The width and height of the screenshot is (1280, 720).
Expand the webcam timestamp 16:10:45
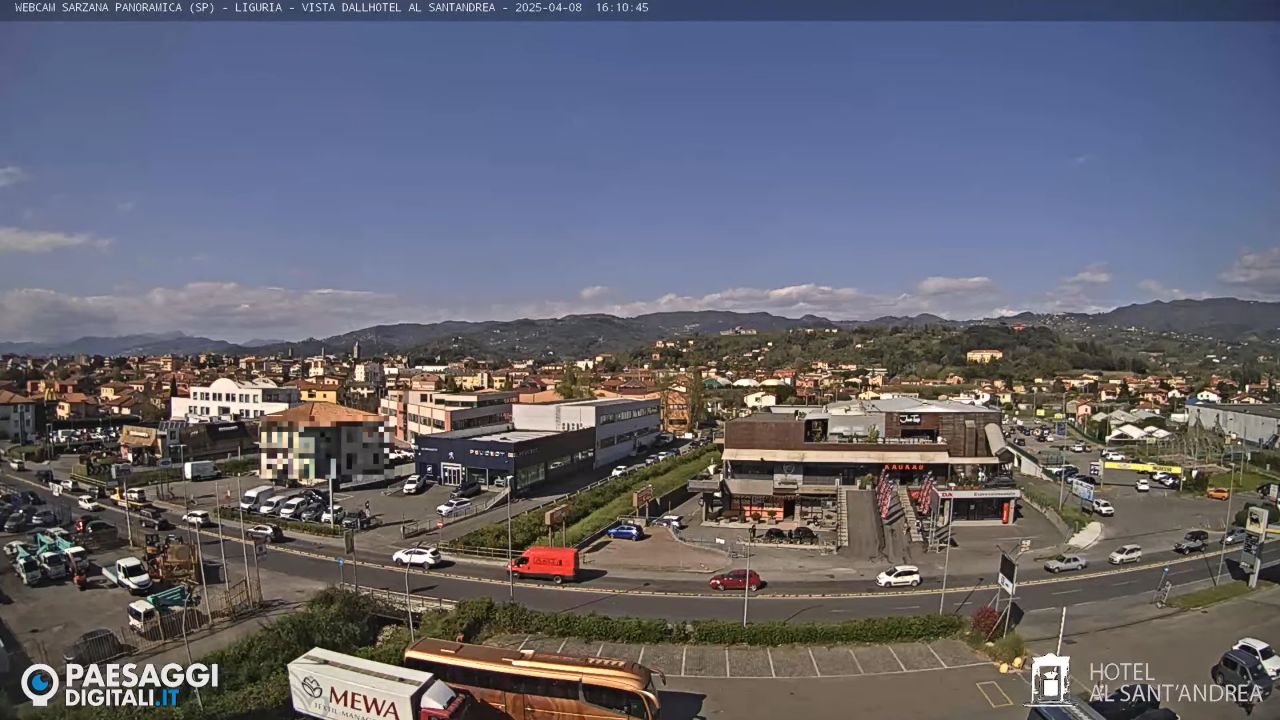click(x=620, y=8)
